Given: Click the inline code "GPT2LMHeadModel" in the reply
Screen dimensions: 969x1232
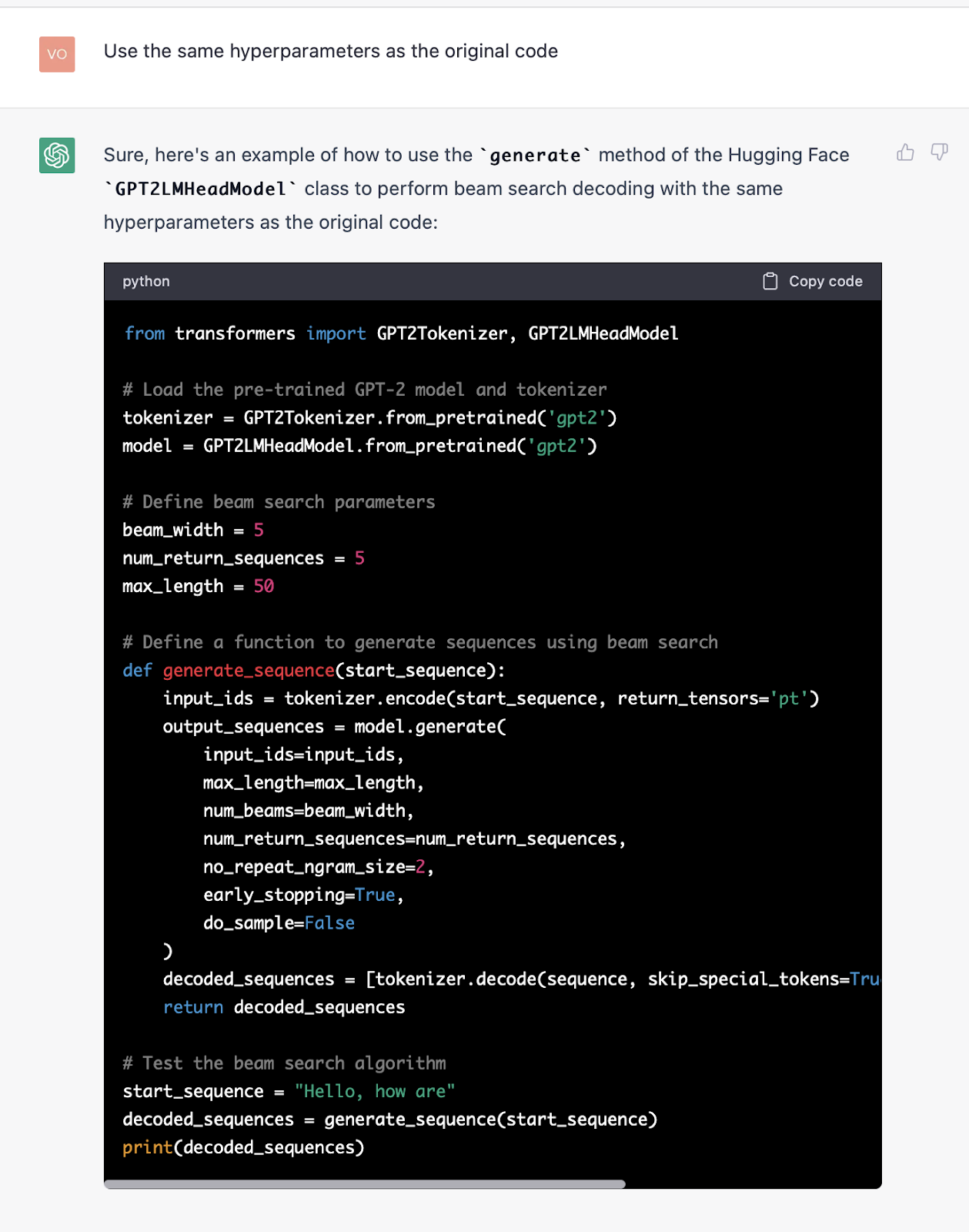Looking at the screenshot, I should (201, 189).
